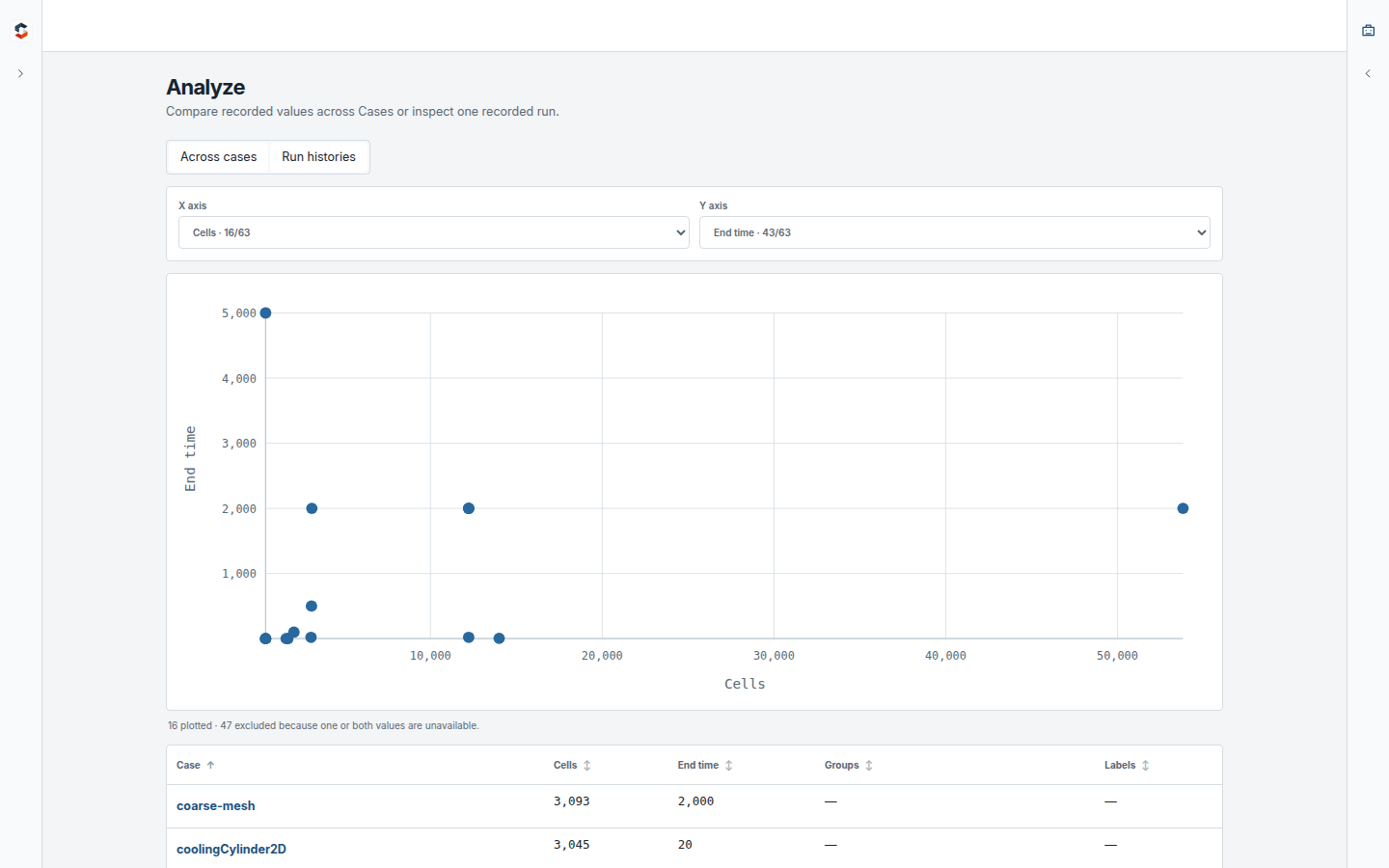
Task: Click End time value 2,000 in table
Action: (695, 801)
